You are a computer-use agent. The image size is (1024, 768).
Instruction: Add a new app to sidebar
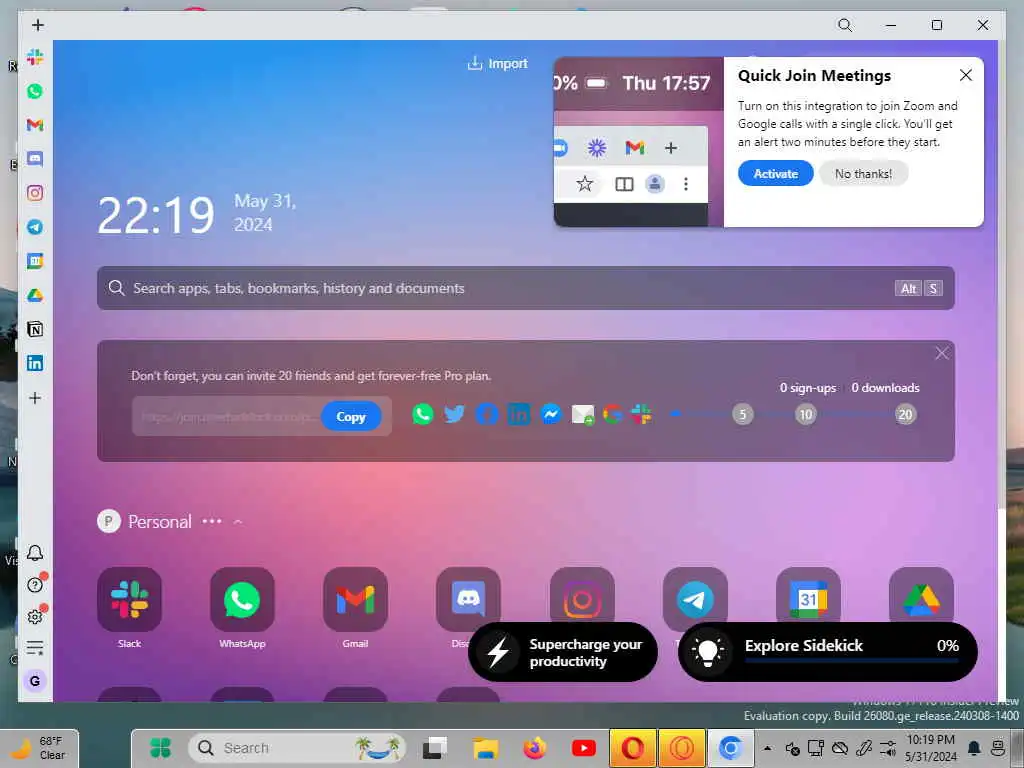tap(35, 398)
